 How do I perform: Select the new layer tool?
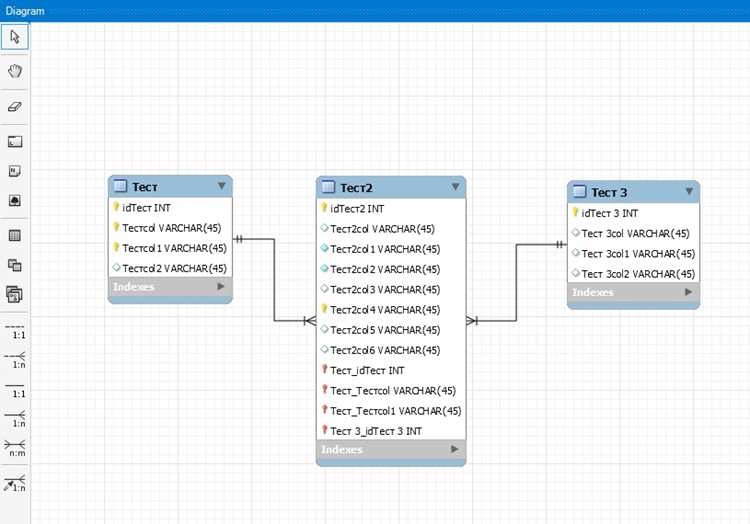[x=15, y=142]
